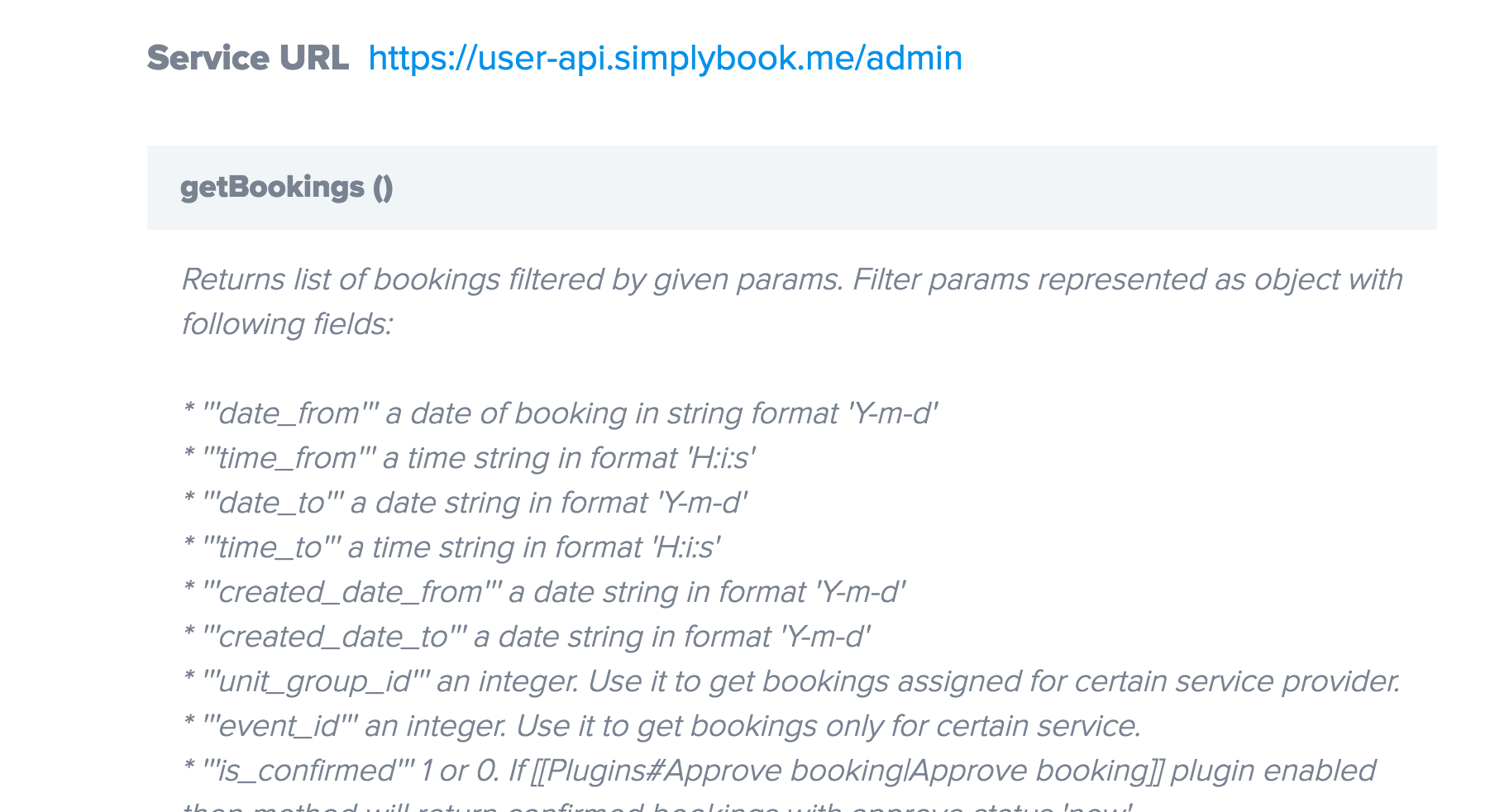Click 'Y-m-d' in the date_from line

[893, 413]
